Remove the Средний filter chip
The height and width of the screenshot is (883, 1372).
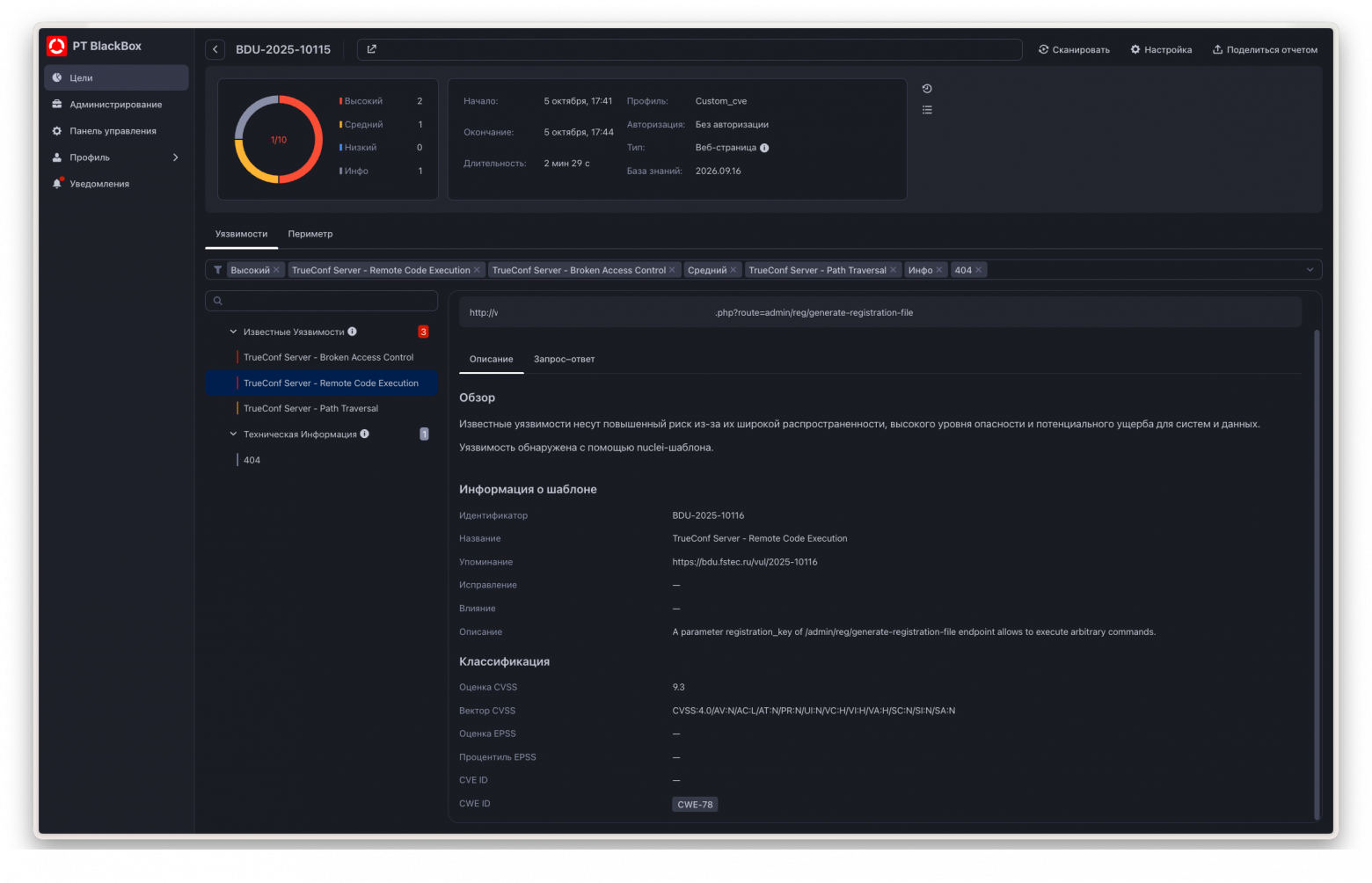pos(733,270)
